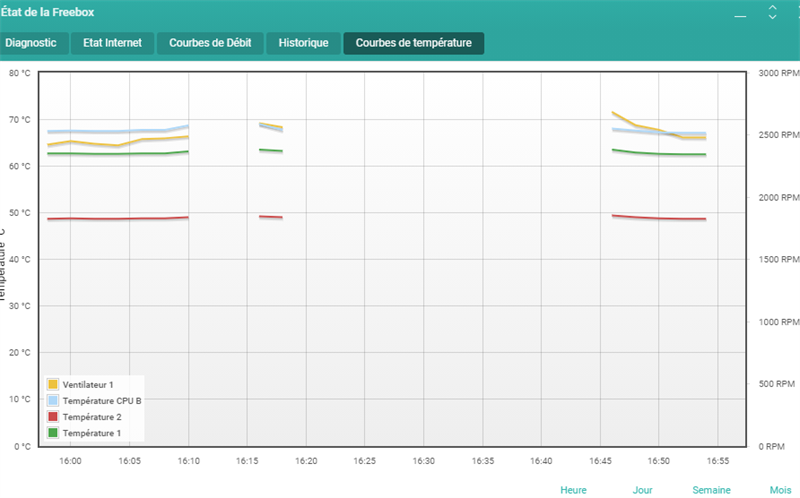Switch the graph period to Jour
This screenshot has height=498, width=800.
642,490
